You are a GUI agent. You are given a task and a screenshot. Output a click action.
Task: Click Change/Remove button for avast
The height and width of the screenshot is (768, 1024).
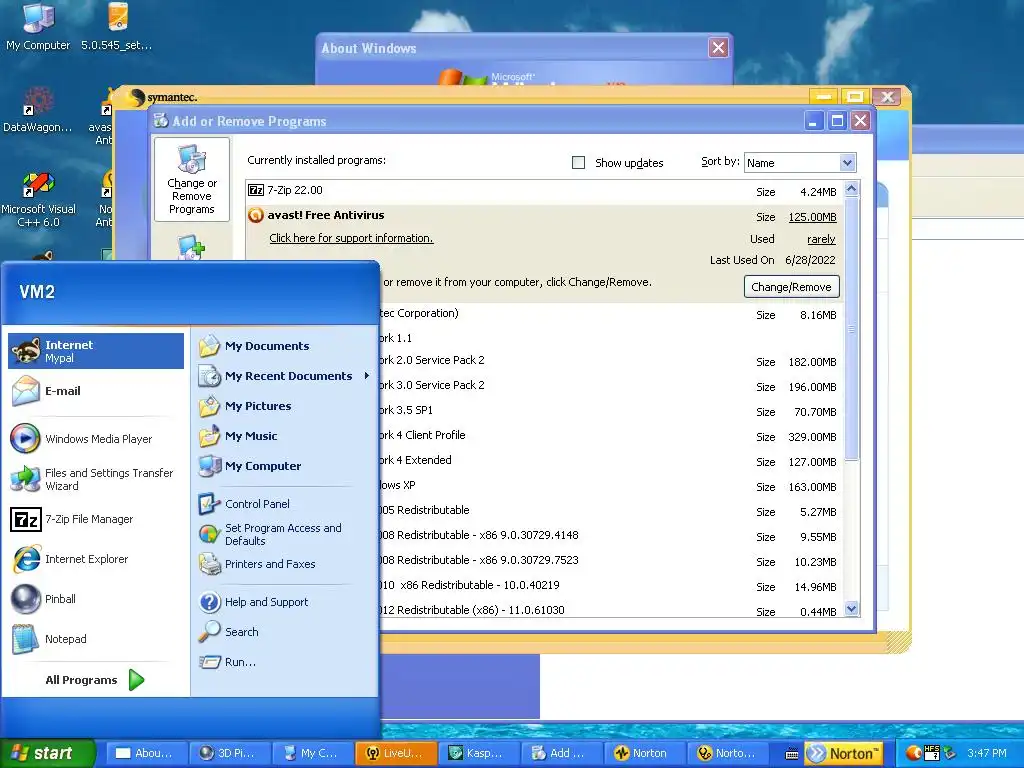coord(792,287)
